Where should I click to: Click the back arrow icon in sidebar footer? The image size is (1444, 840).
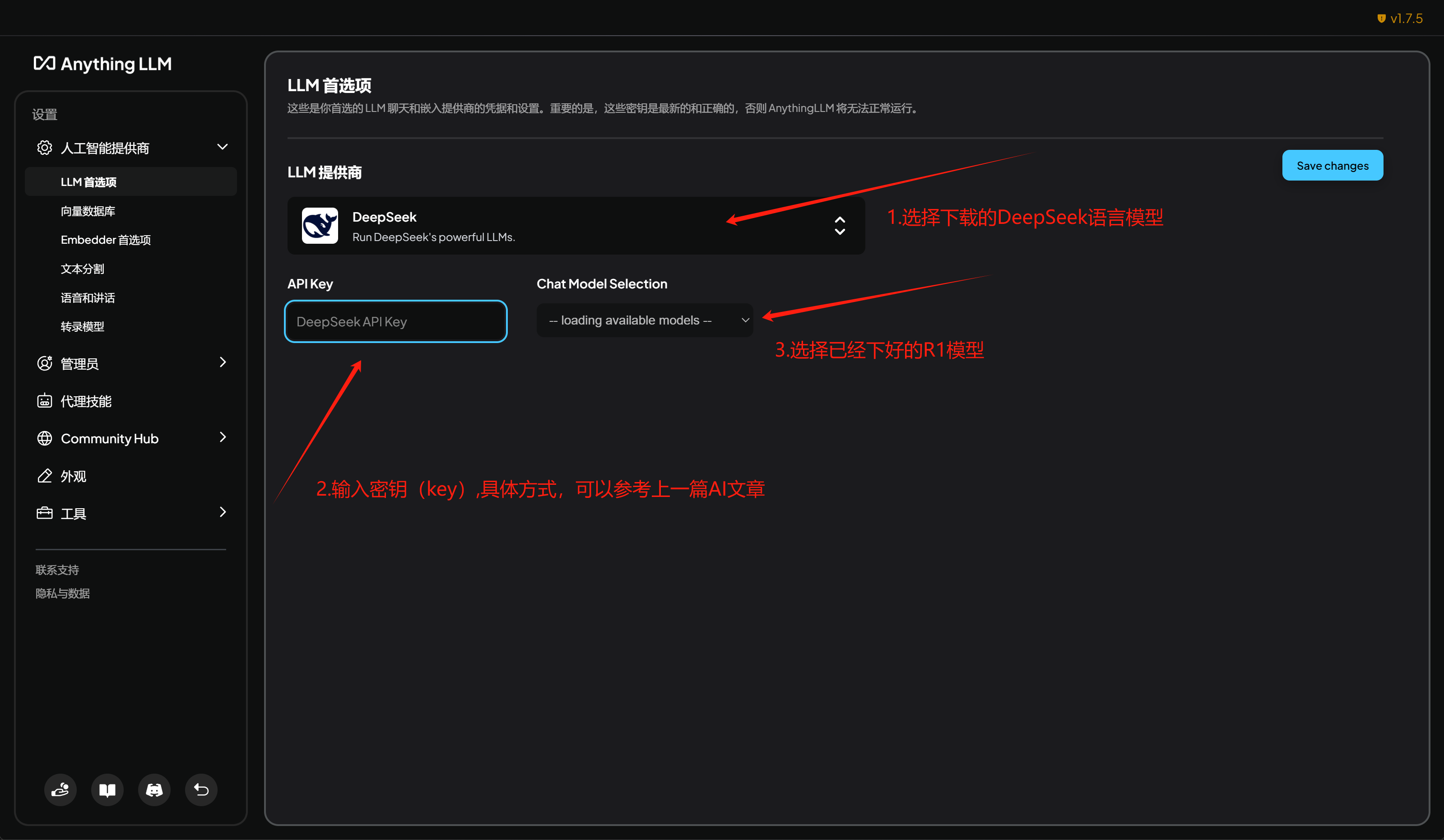(x=201, y=789)
